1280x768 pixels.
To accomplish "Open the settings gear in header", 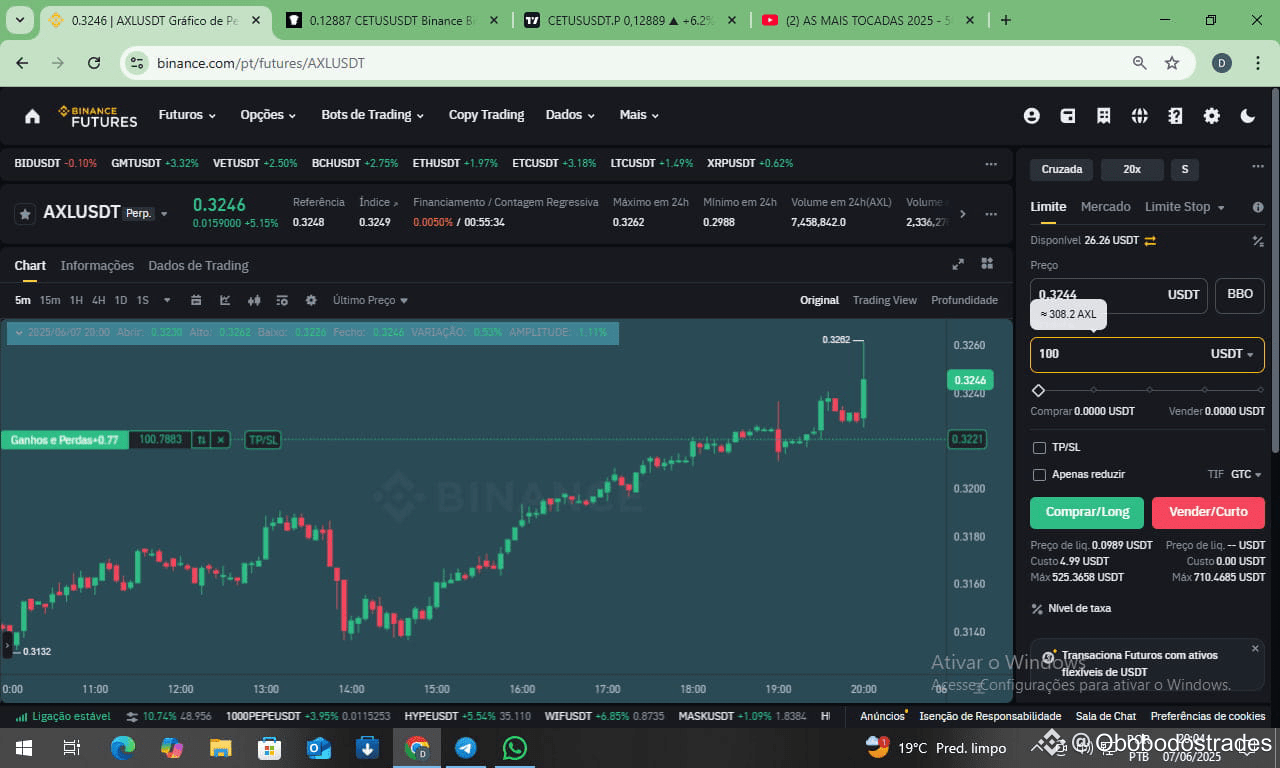I will (x=1212, y=116).
